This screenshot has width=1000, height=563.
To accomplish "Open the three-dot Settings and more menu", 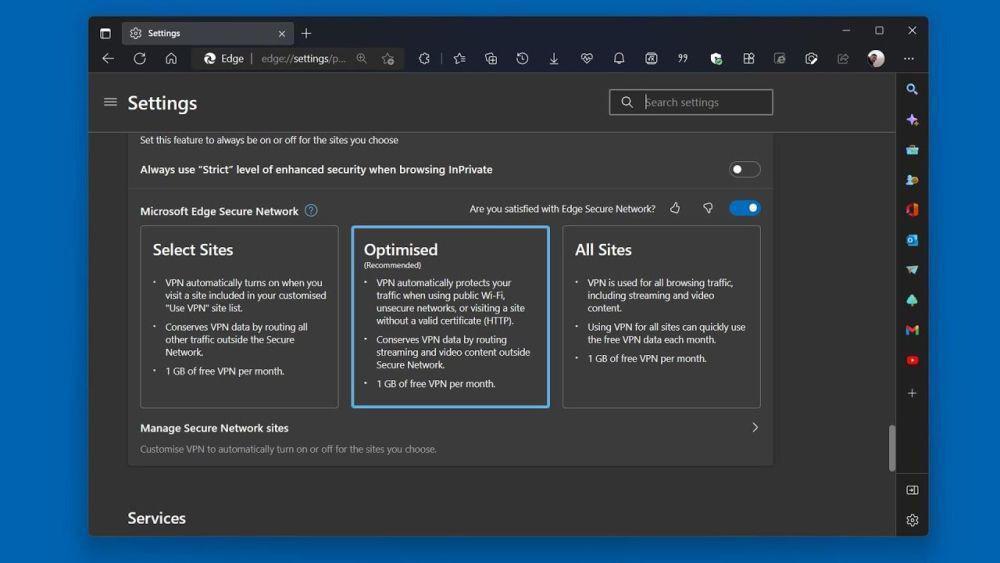I will click(x=909, y=59).
